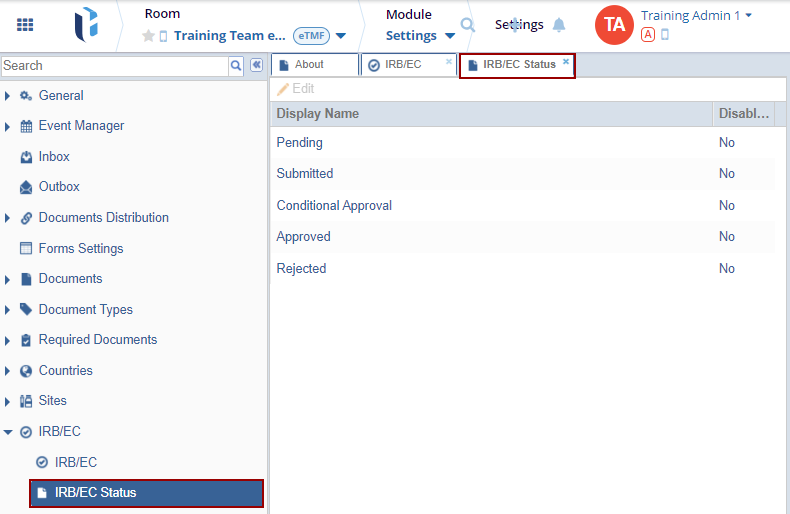Click the search magnifier icon in header
Screen dimensions: 790x514
(x=467, y=25)
